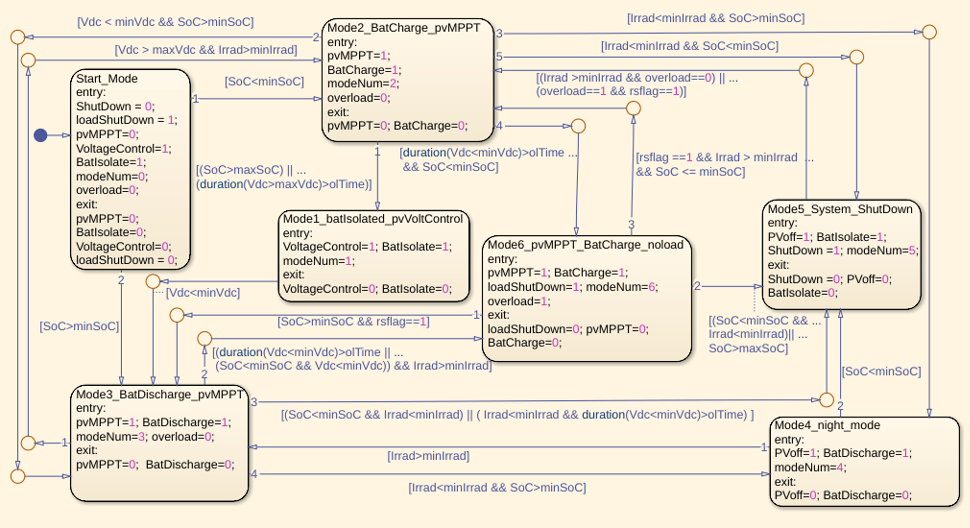Click the junction circle next to Mode2 transition 4
This screenshot has width=970, height=528.
578,126
